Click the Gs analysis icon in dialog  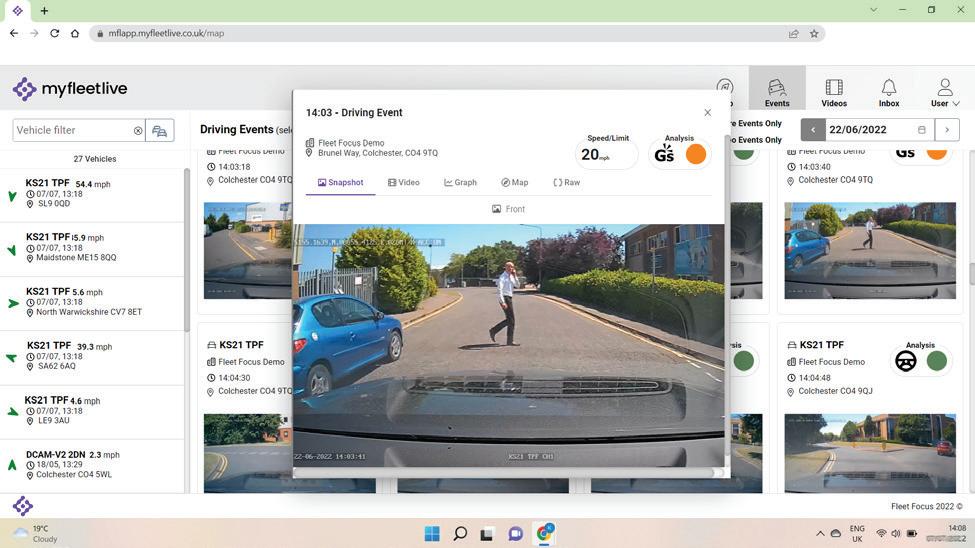(x=664, y=154)
